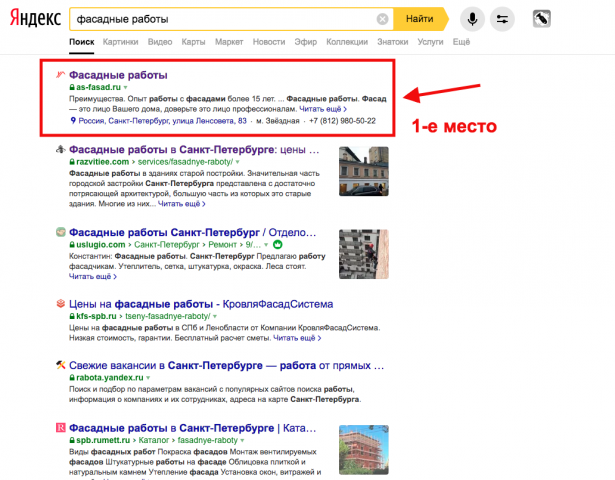Switch to the Видео tab
The height and width of the screenshot is (480, 615).
tap(160, 42)
